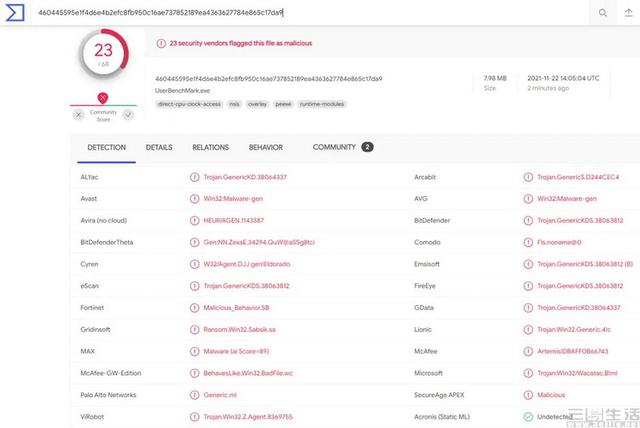Switch to the DETAILS tab

tap(159, 148)
